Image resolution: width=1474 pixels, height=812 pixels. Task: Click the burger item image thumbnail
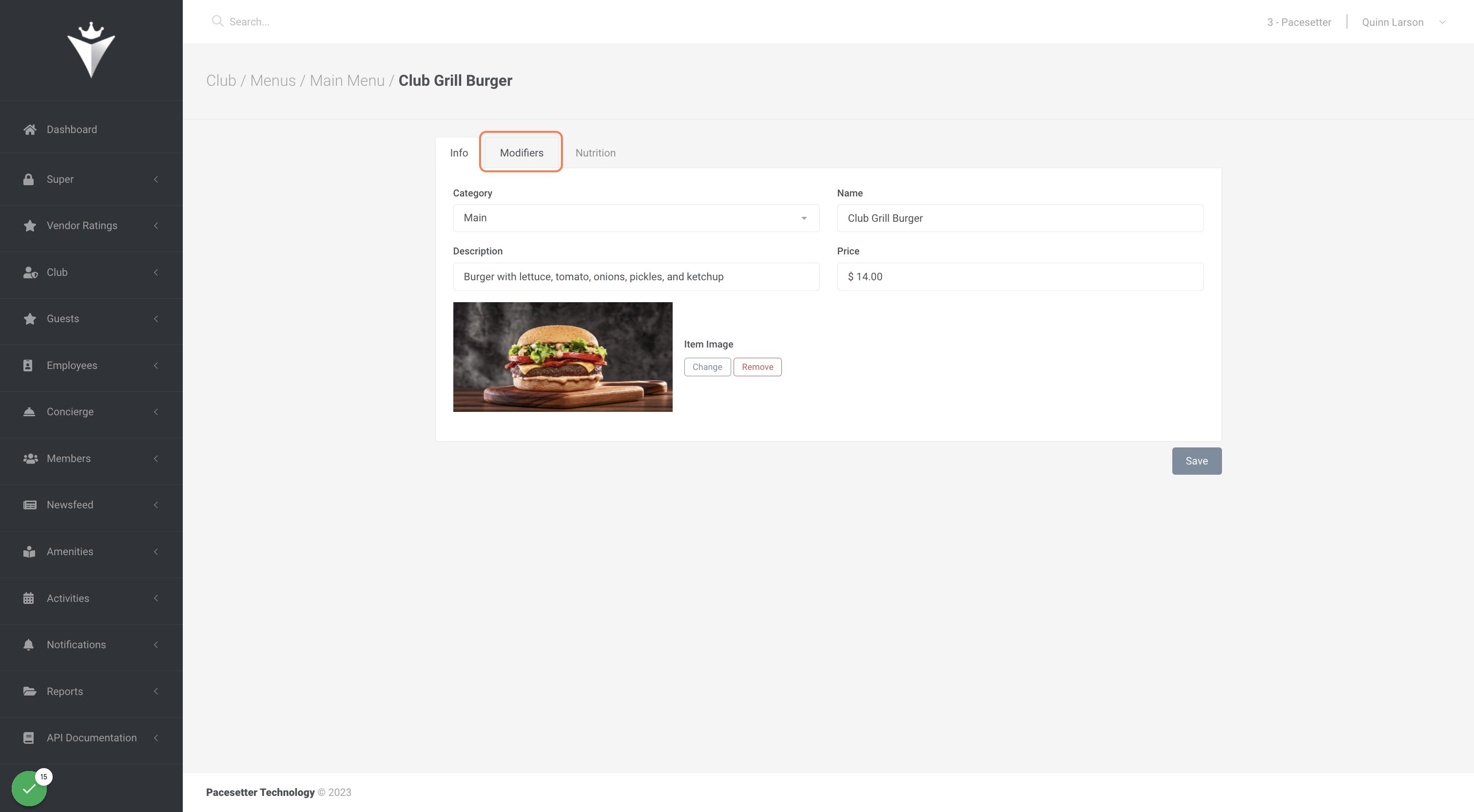point(562,356)
